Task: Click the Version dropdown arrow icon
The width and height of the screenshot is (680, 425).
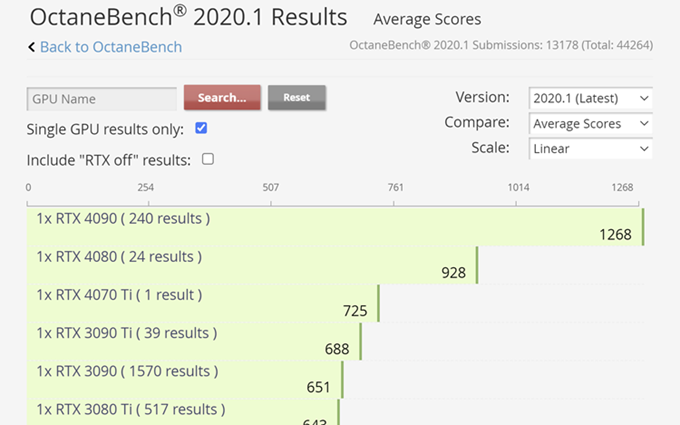Action: 644,98
